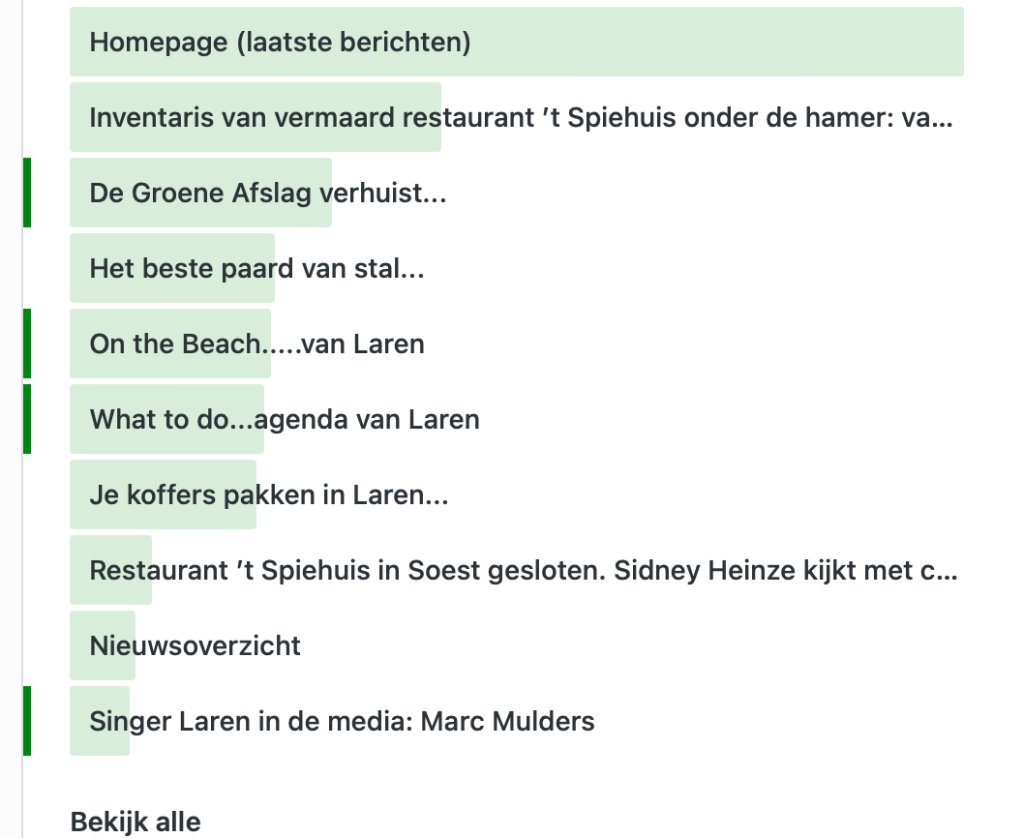Click green marker beside What to do row
The height and width of the screenshot is (838, 1024).
click(27, 419)
